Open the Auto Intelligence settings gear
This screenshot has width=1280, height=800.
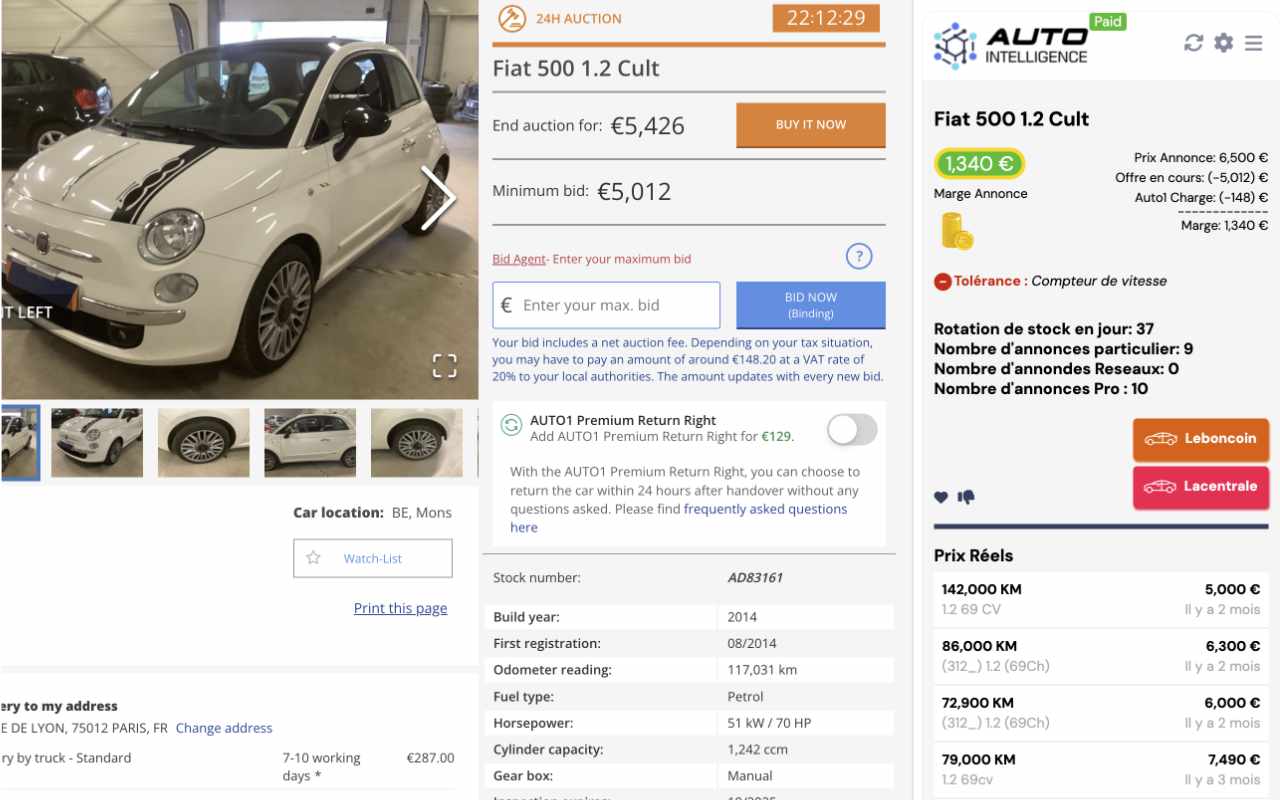click(1222, 43)
